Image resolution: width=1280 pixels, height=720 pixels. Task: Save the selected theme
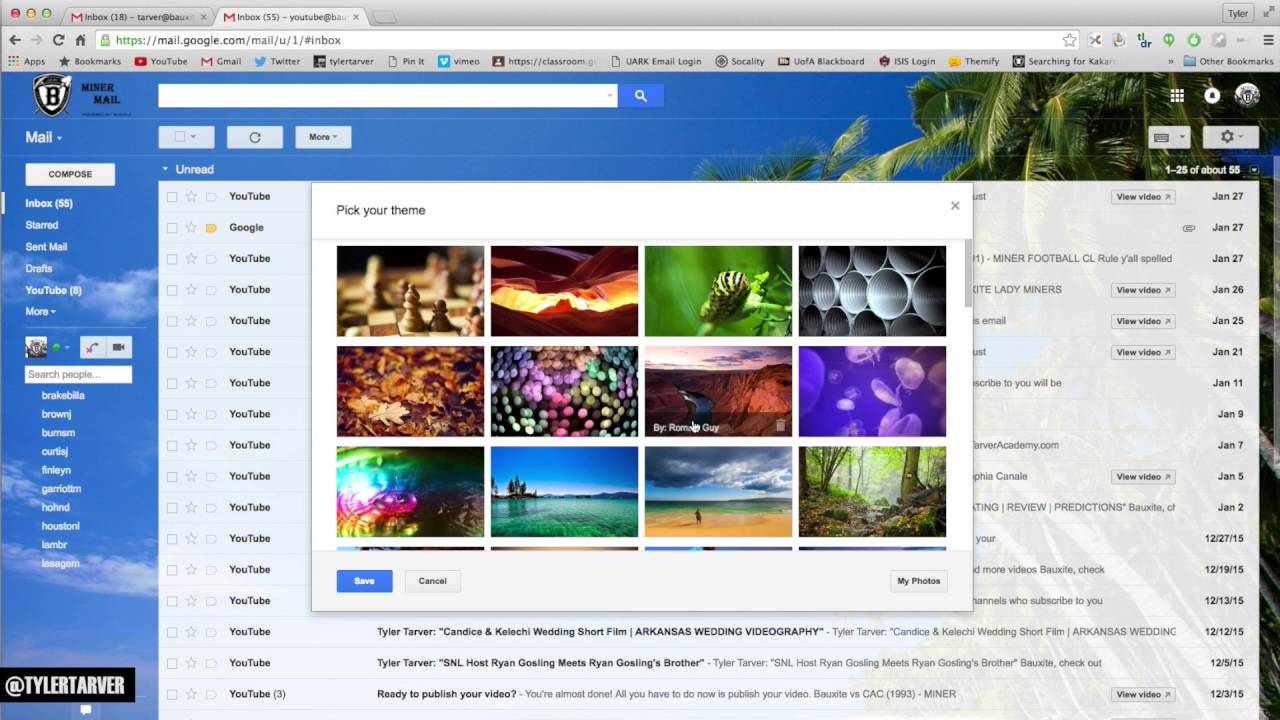[364, 581]
